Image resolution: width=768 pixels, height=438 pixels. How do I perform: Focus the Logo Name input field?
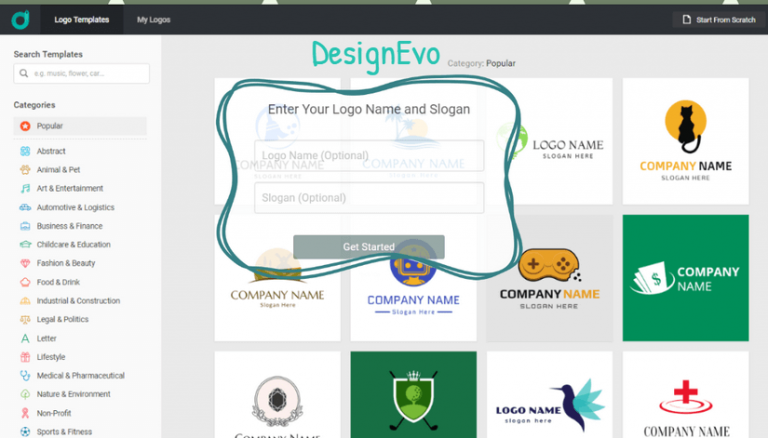(x=368, y=156)
